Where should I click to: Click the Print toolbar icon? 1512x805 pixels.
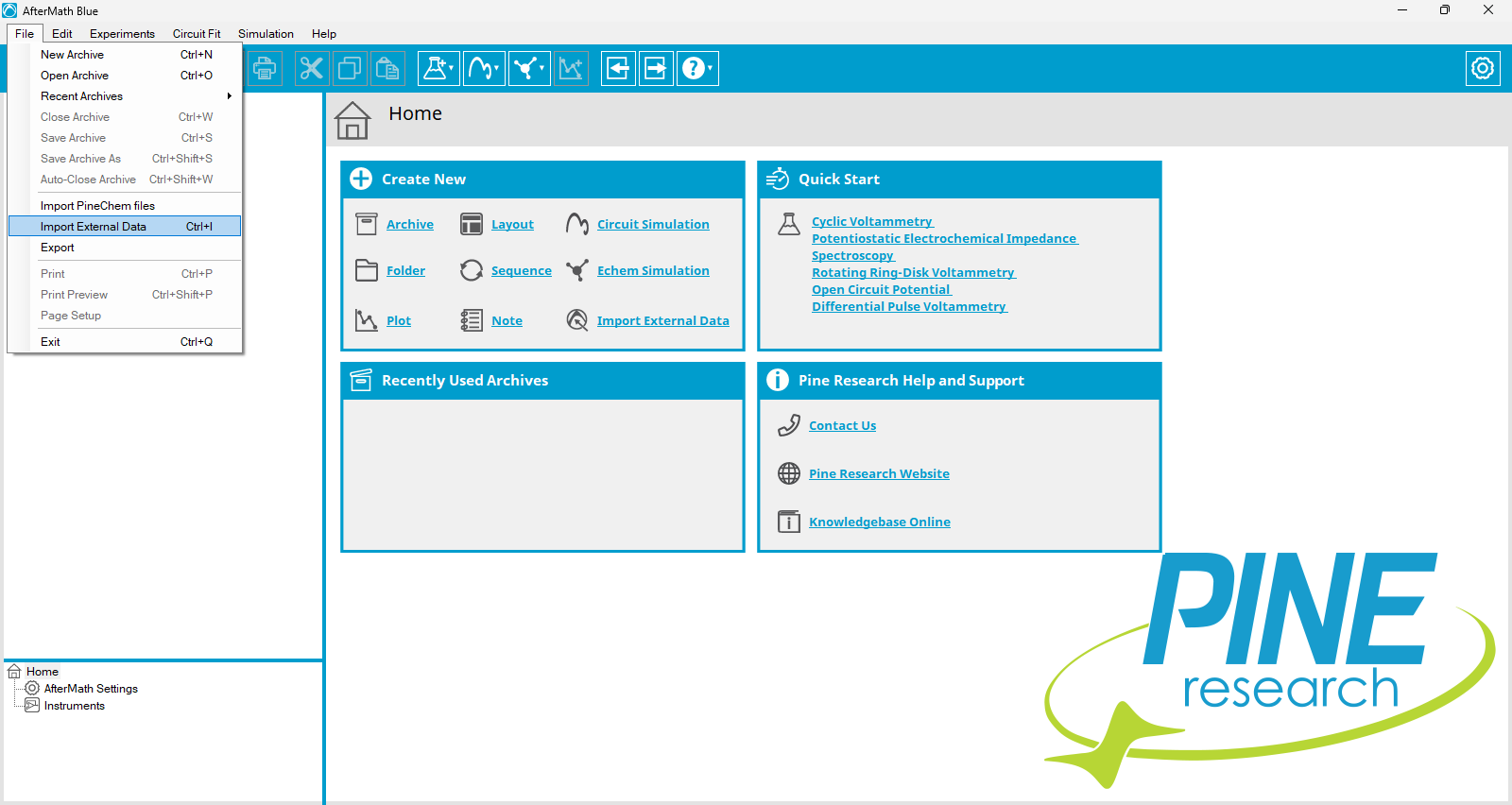point(265,68)
